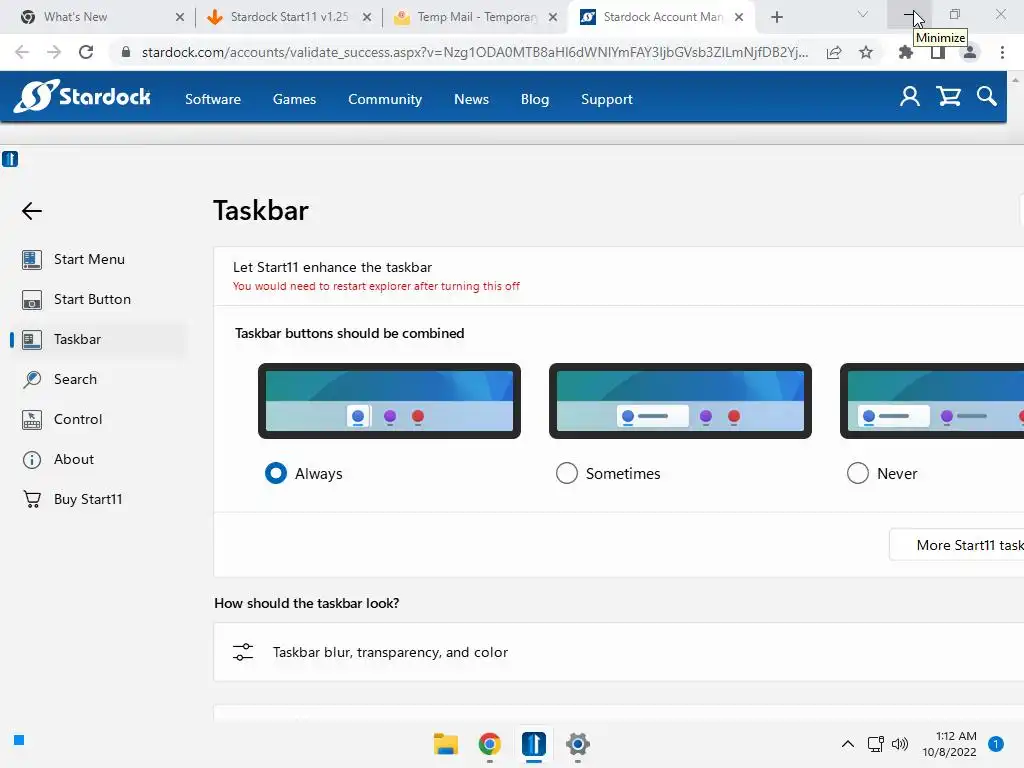
Task: Open the tab search dropdown arrow
Action: pos(863,14)
